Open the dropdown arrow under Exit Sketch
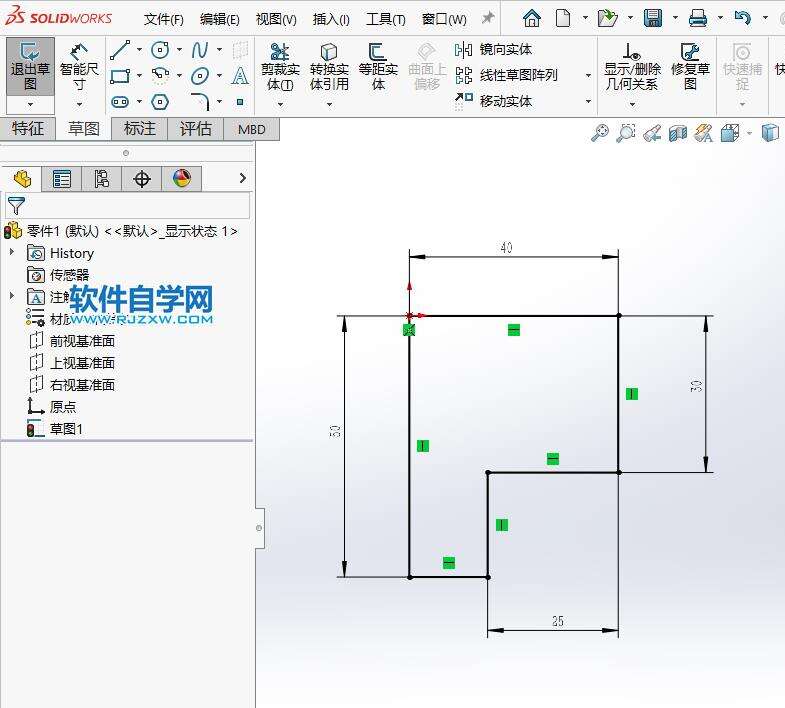Viewport: 785px width, 708px height. [30, 104]
